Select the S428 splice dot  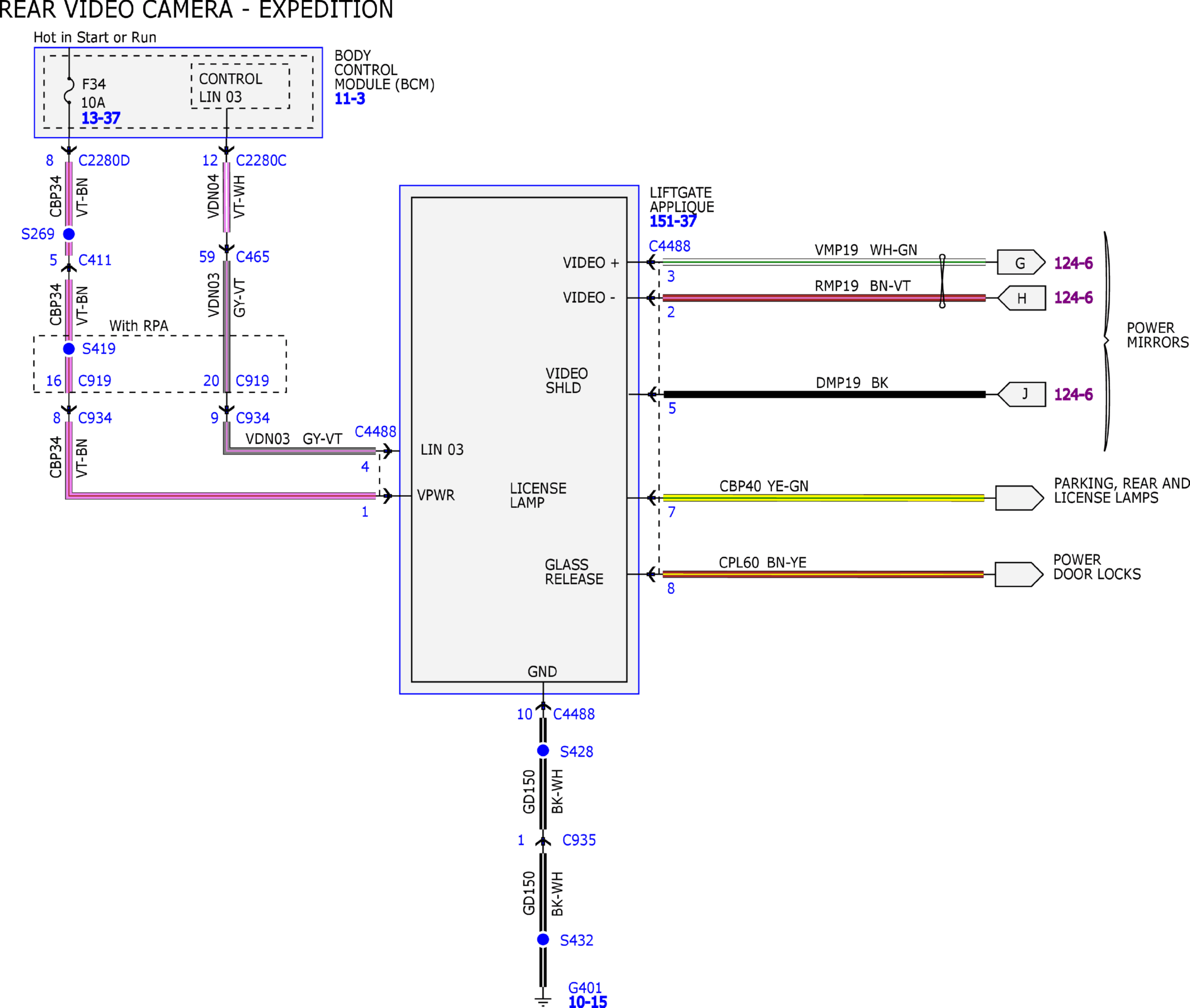pyautogui.click(x=543, y=750)
